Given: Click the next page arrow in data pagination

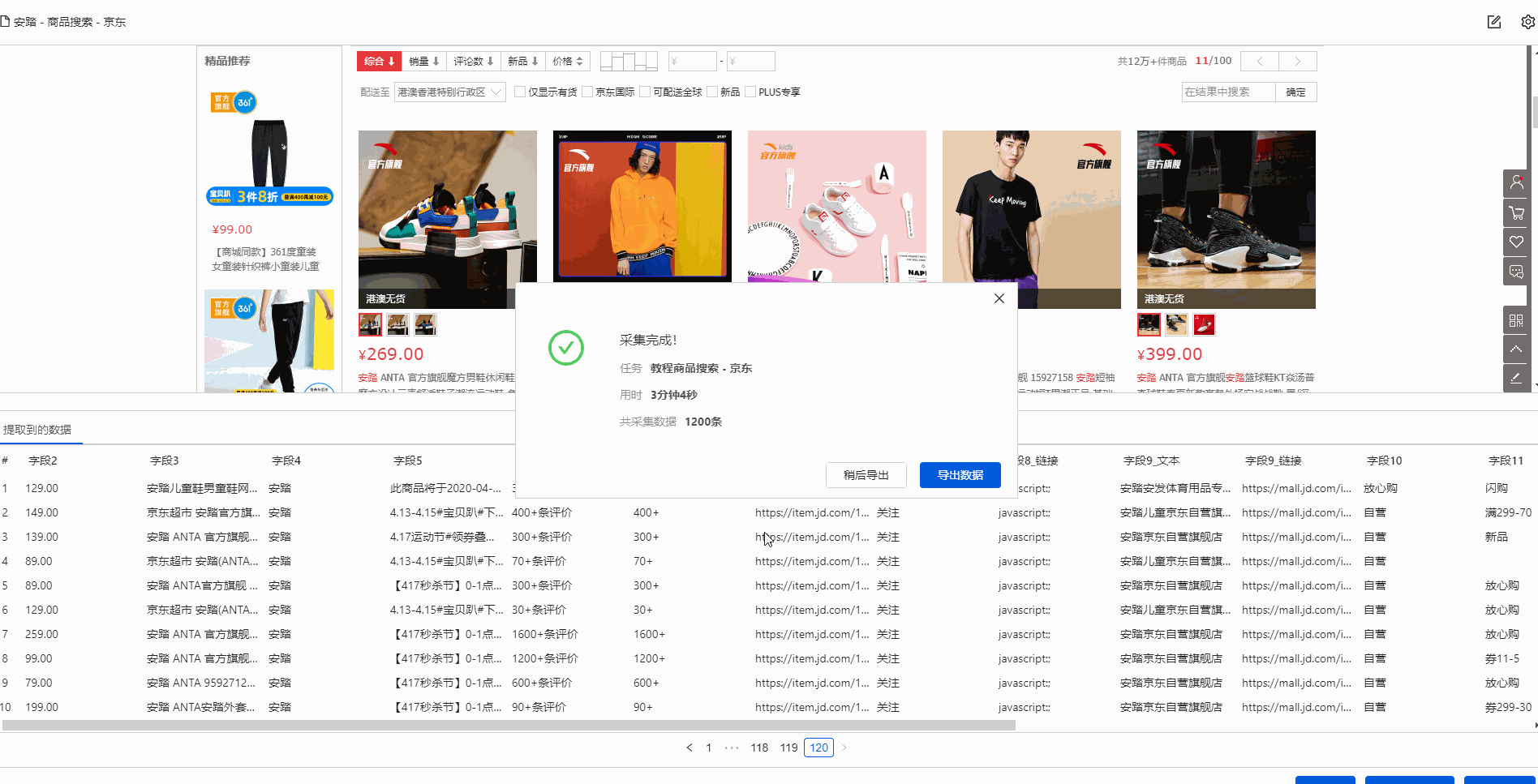Looking at the screenshot, I should 844,748.
